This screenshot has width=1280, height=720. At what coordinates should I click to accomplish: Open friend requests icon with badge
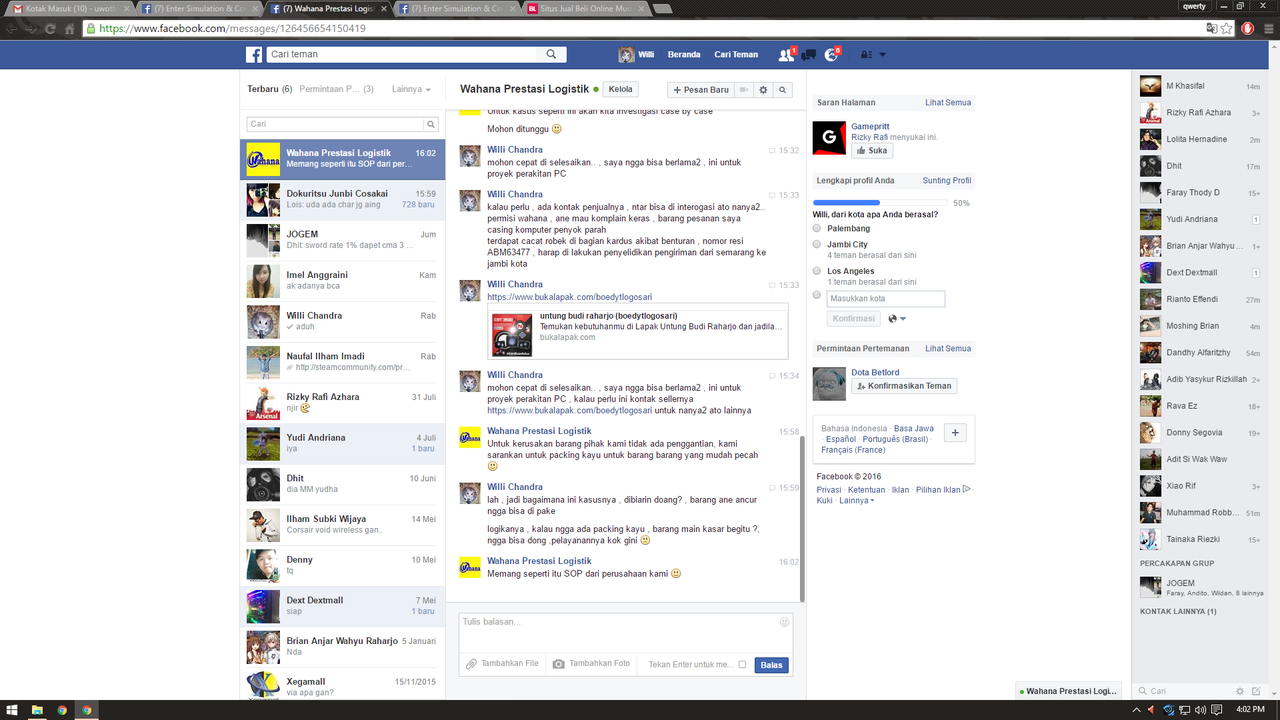point(787,54)
